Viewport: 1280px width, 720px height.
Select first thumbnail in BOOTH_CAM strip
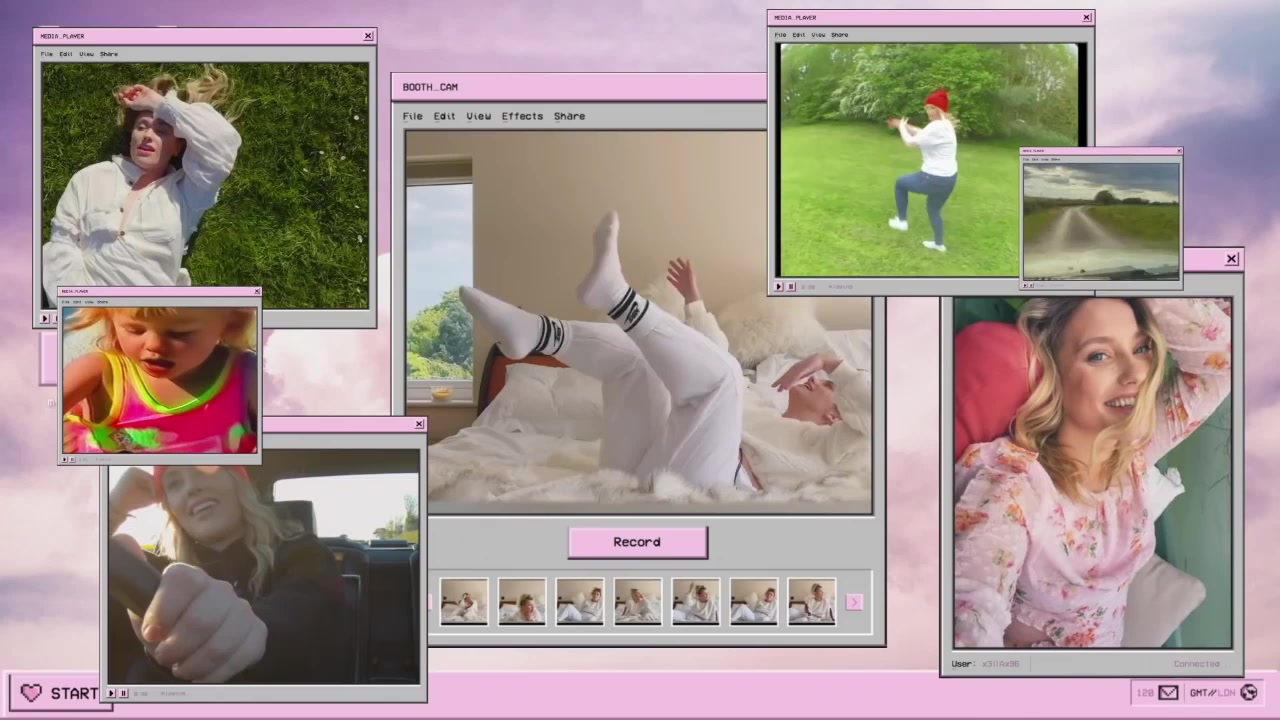(x=464, y=602)
